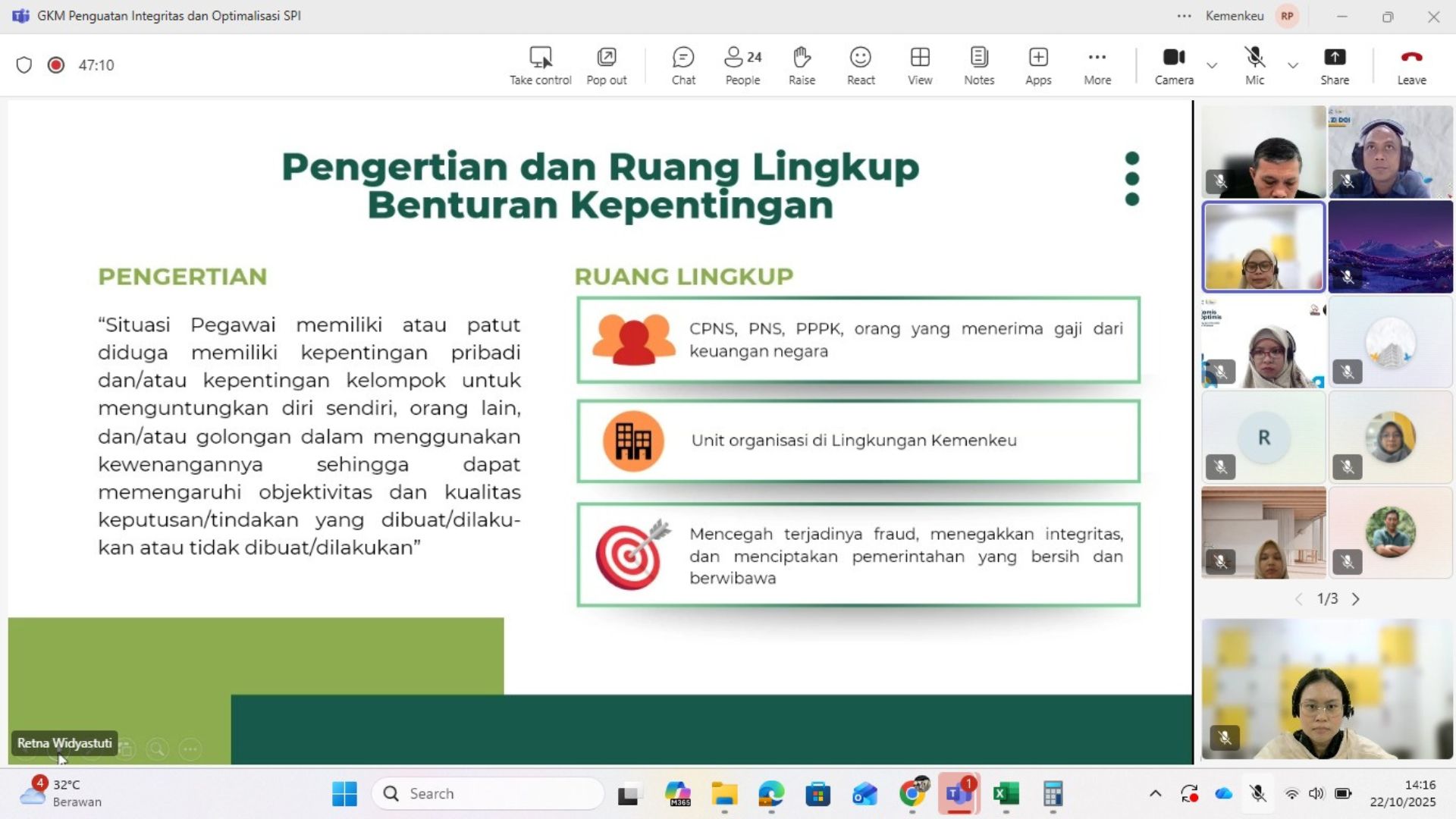
Task: Click the recording indicator icon
Action: [55, 65]
